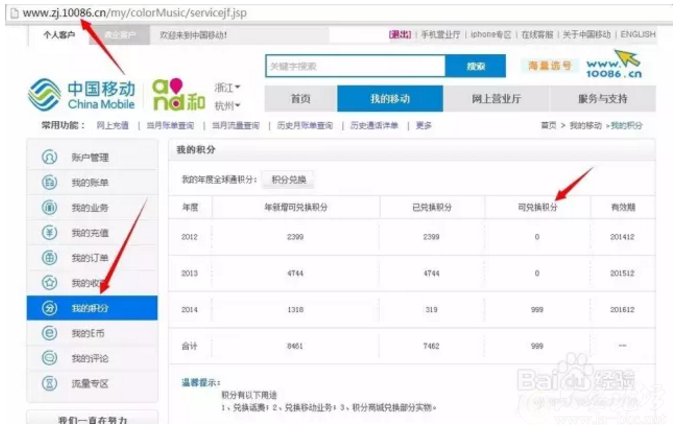Click the 我的业务 sidebar icon
The height and width of the screenshot is (437, 676).
tap(49, 207)
